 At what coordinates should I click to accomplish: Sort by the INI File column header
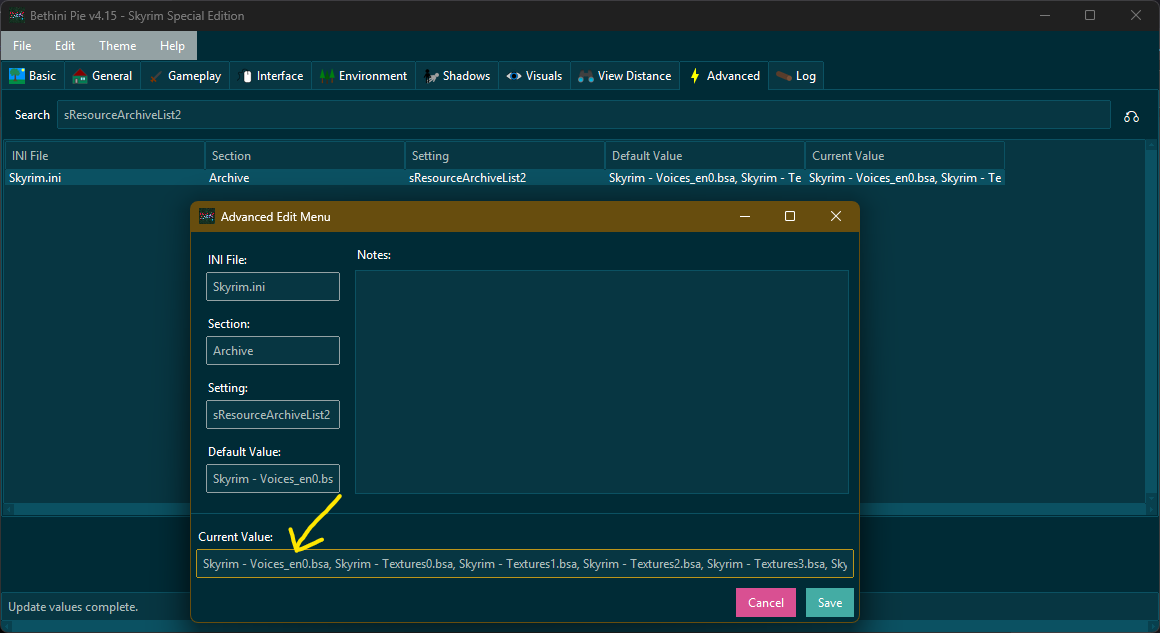pyautogui.click(x=105, y=155)
